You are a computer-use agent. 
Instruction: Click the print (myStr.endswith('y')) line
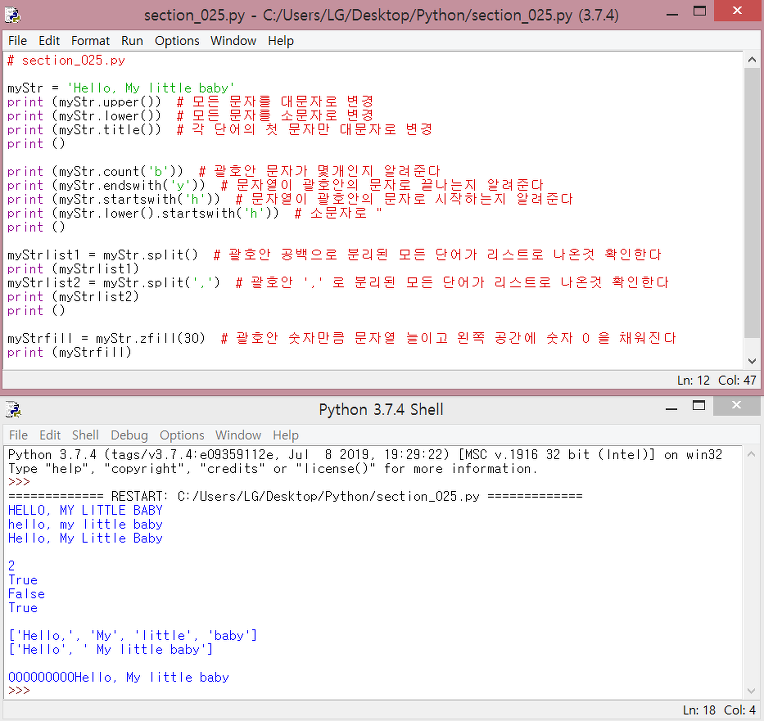(275, 185)
